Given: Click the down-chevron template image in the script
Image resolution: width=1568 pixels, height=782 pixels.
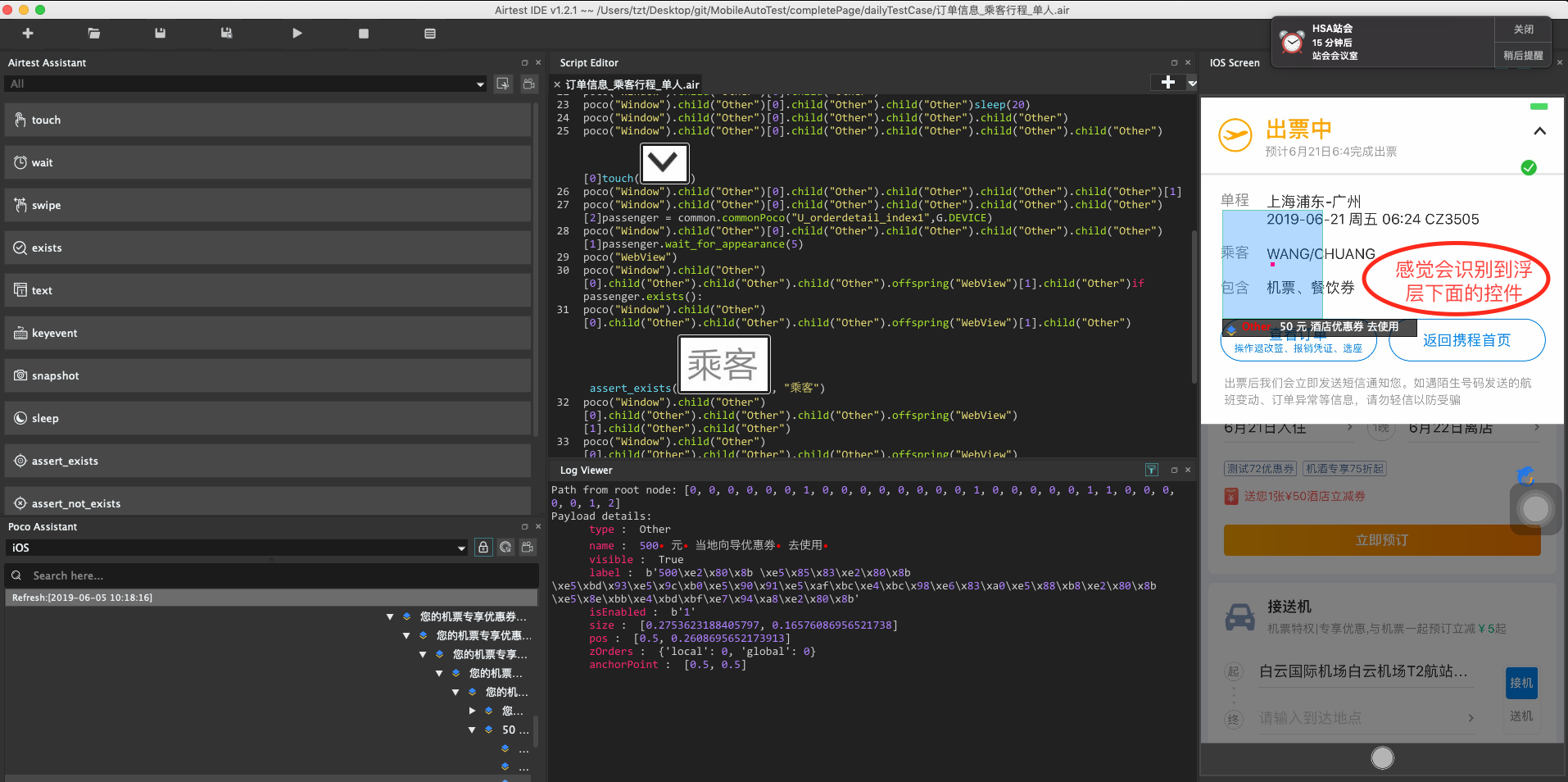Looking at the screenshot, I should (664, 164).
